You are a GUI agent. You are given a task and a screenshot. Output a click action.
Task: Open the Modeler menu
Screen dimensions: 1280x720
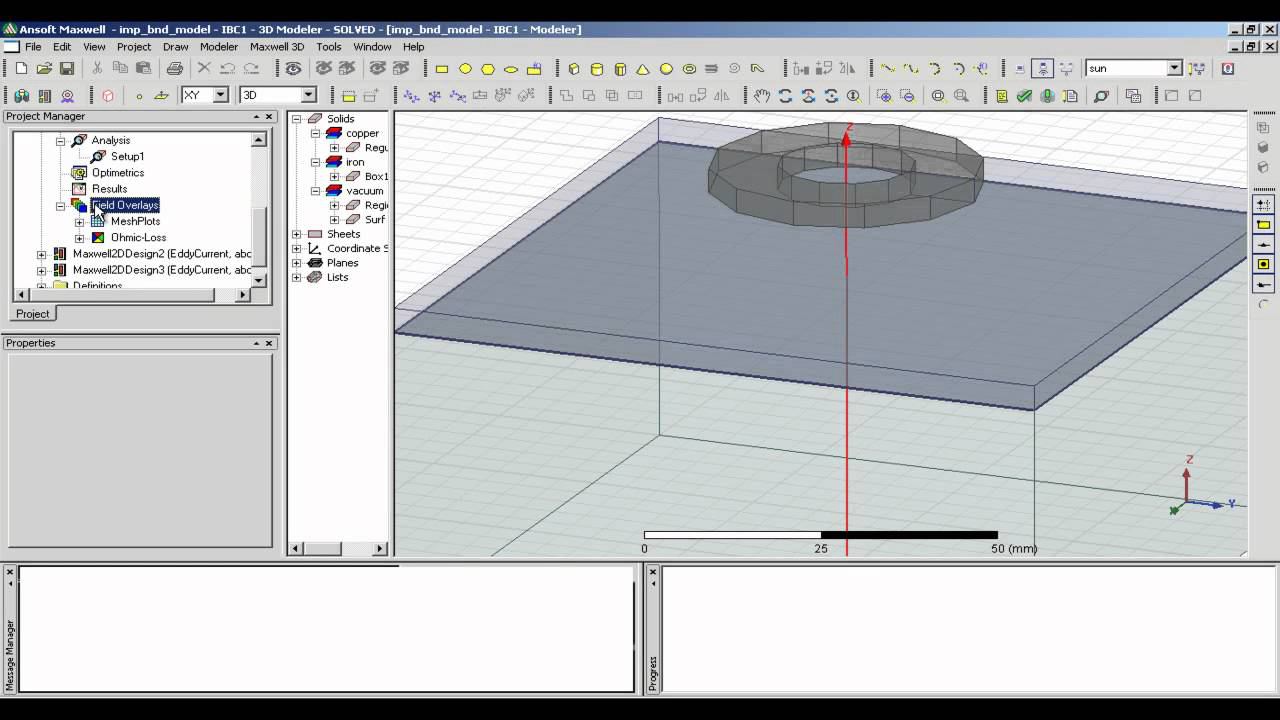218,47
